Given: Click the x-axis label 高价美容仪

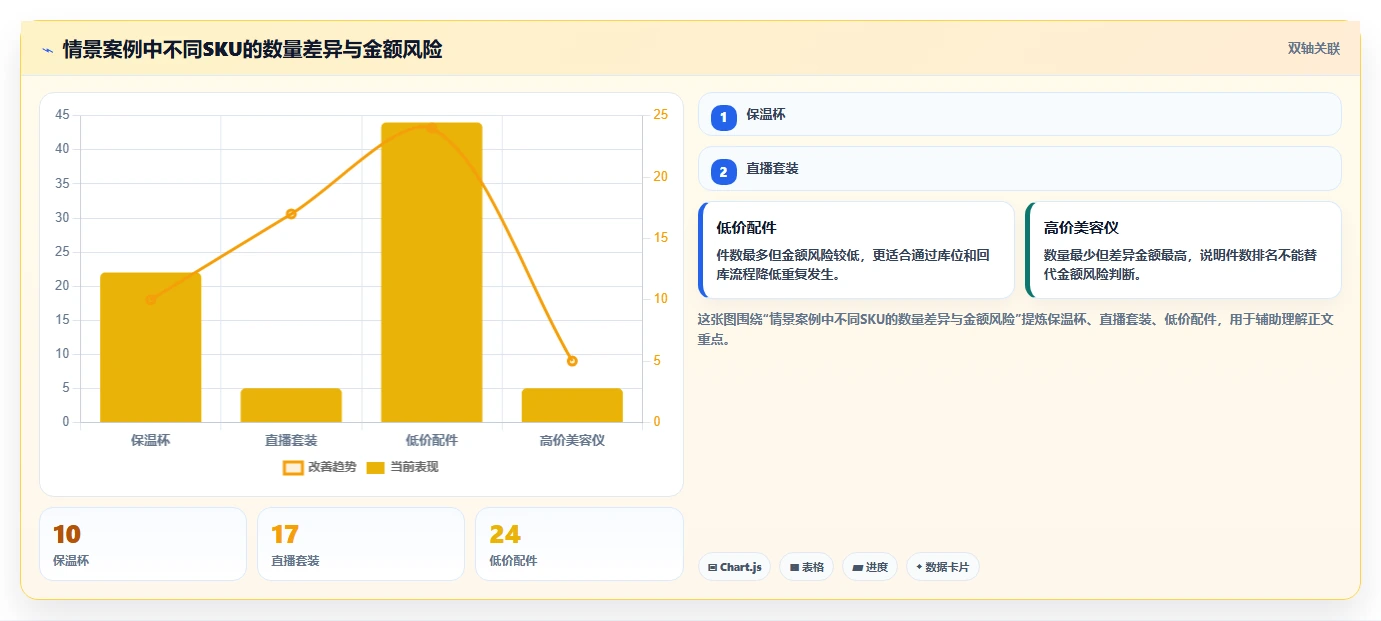Looking at the screenshot, I should point(572,440).
